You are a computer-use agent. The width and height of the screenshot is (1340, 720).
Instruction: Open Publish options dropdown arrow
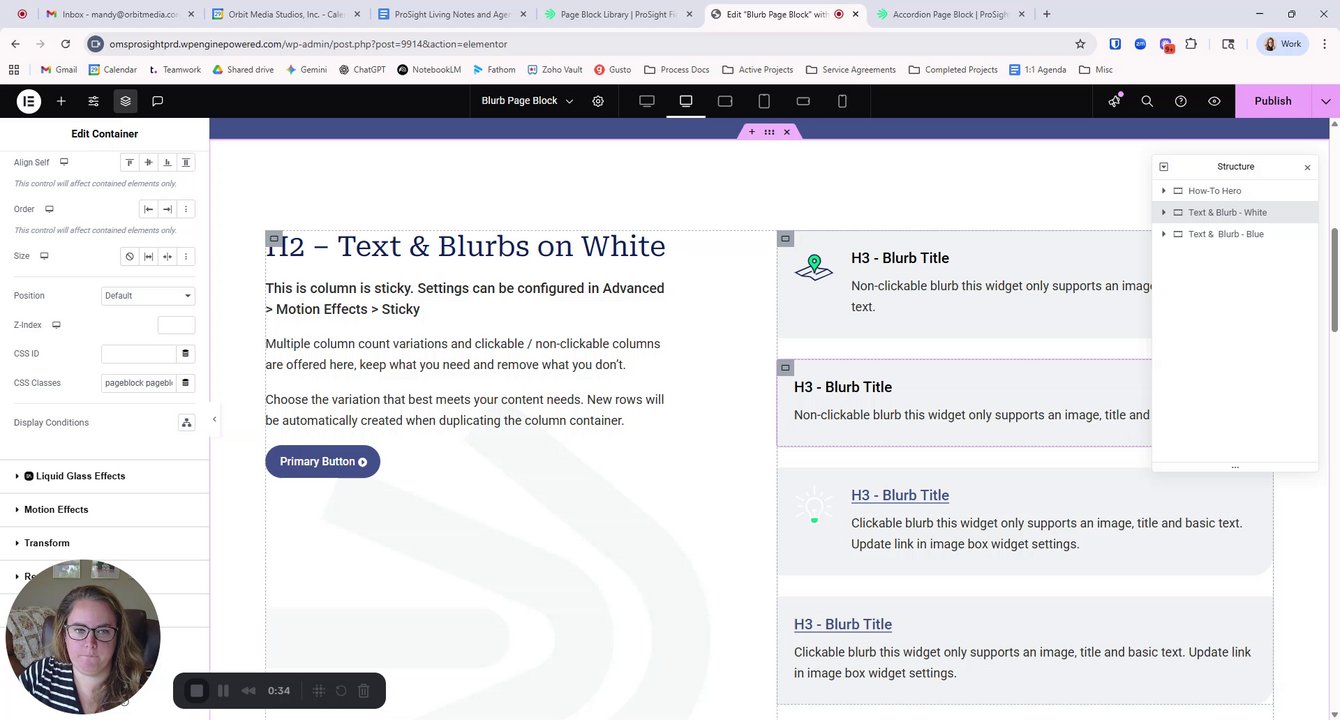coord(1326,101)
